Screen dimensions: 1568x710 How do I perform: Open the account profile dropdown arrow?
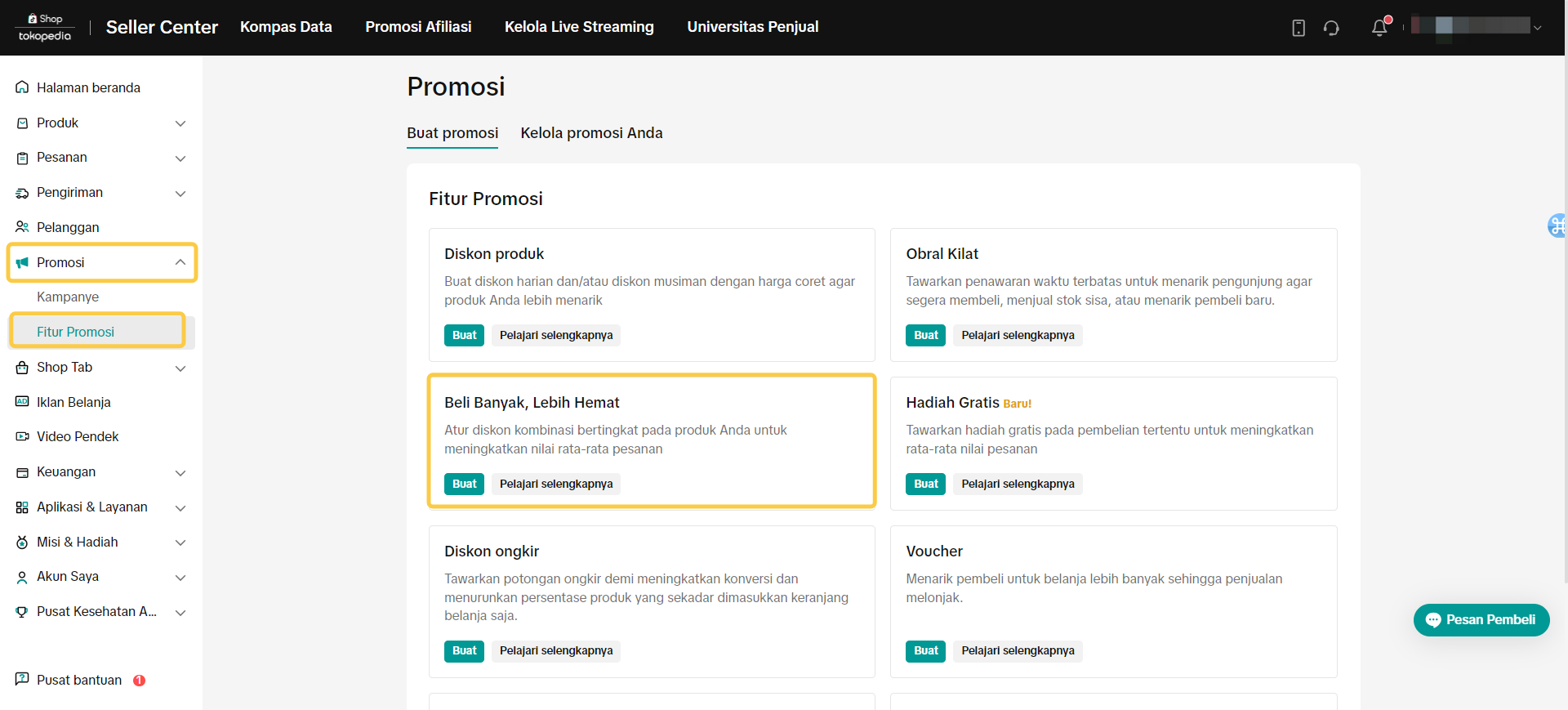pyautogui.click(x=1538, y=28)
